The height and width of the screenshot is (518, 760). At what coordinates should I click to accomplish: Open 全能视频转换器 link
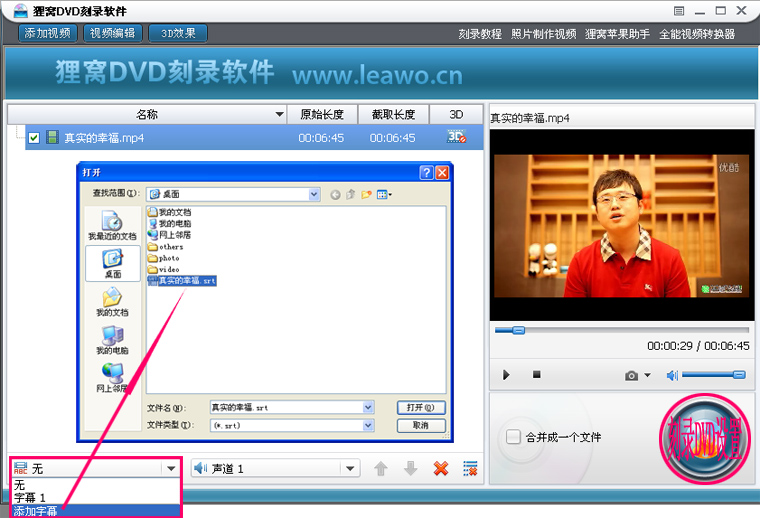pyautogui.click(x=697, y=34)
